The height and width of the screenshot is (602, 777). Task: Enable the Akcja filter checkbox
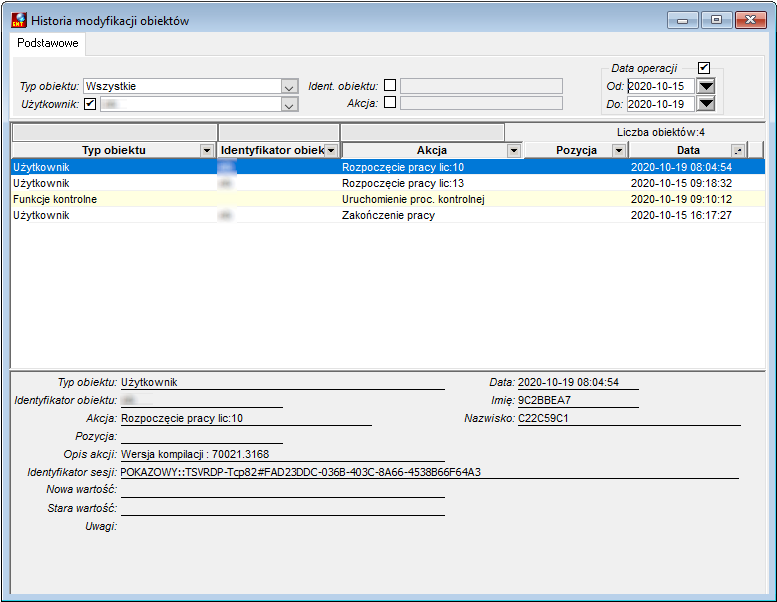coord(390,102)
